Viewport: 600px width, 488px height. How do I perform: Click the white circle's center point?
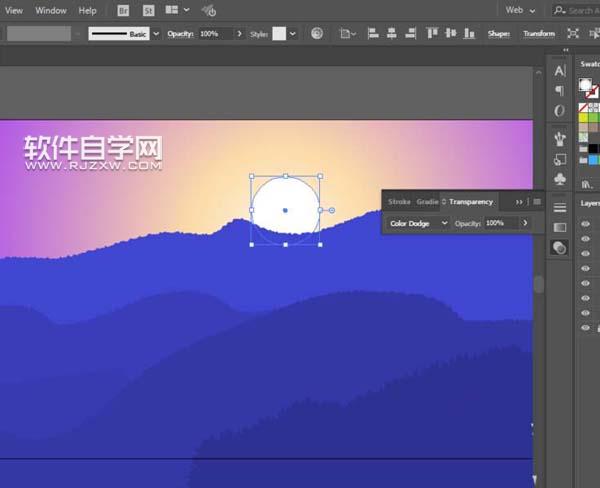tap(285, 210)
